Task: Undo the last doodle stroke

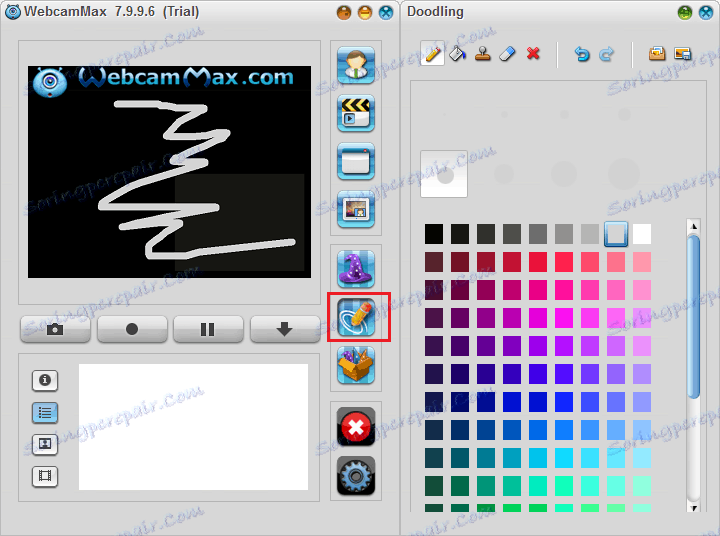Action: coord(582,54)
